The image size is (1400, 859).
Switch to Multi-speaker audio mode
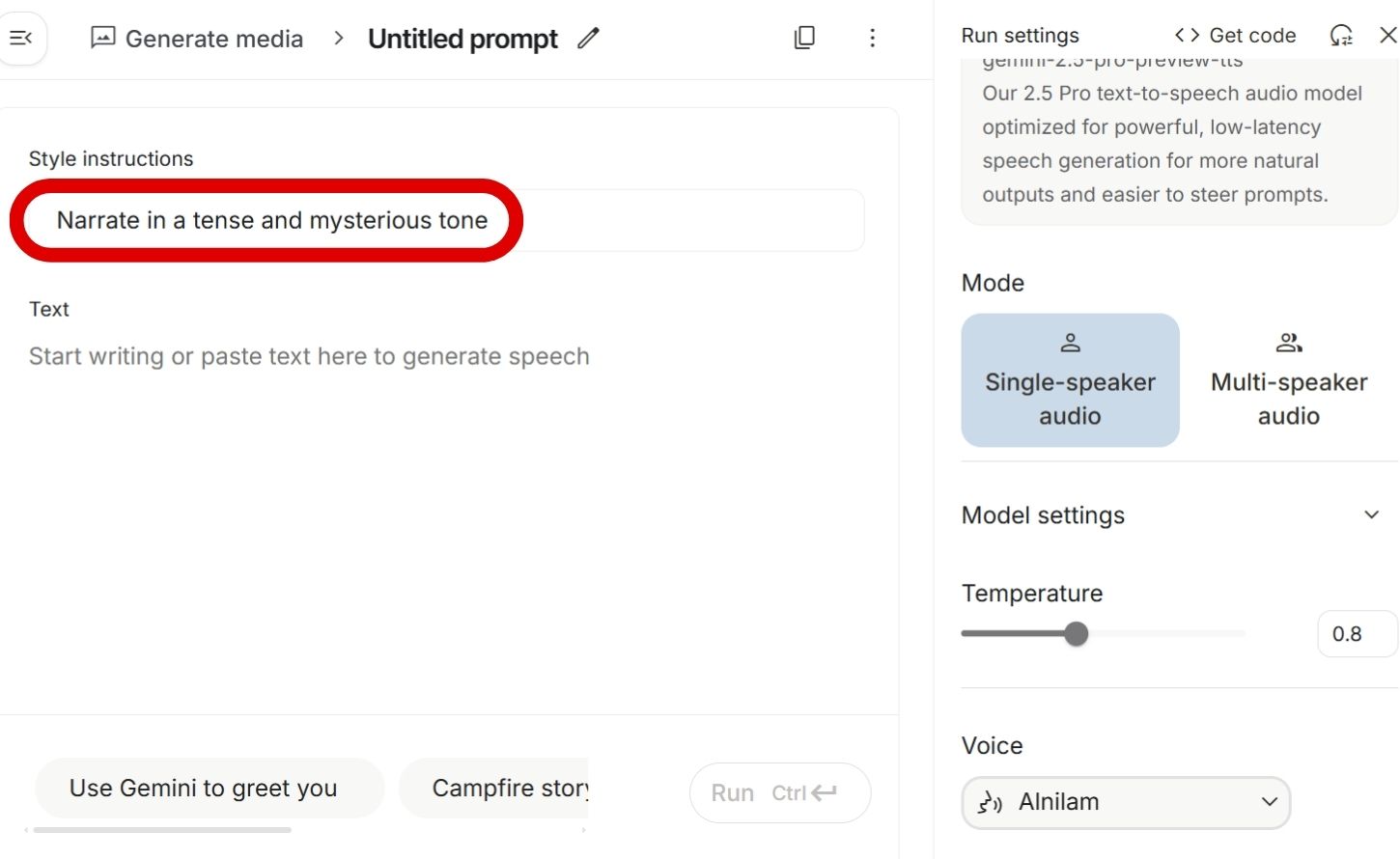point(1288,380)
